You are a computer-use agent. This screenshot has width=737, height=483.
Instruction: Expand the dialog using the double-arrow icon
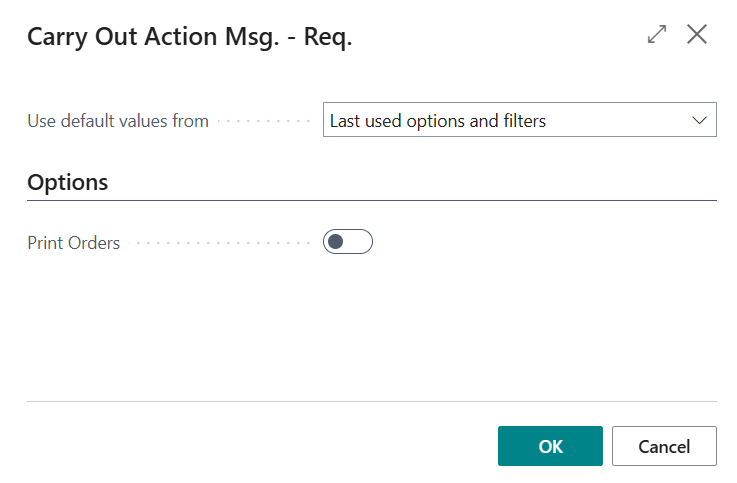(657, 34)
